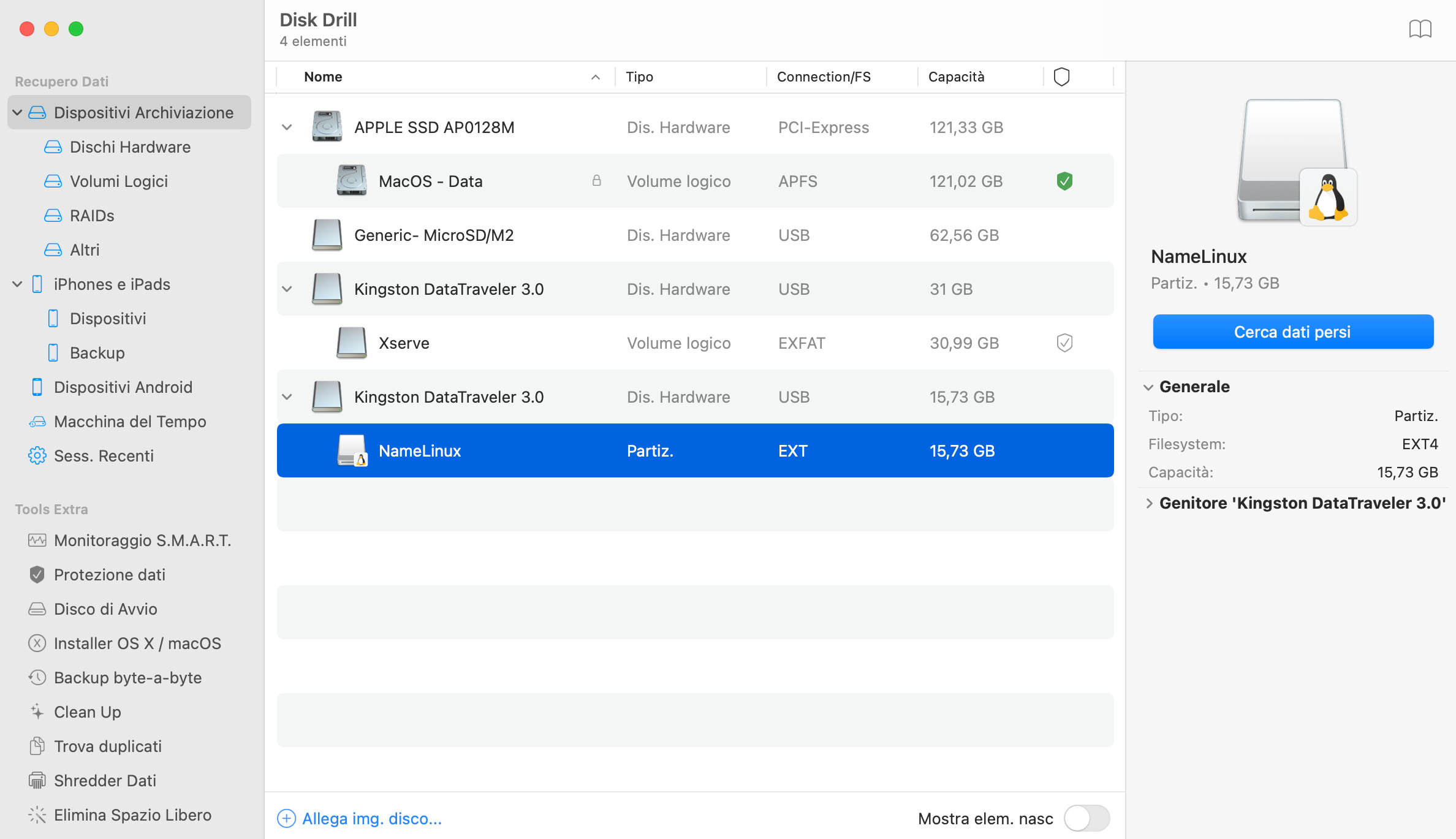Click the S.M.A.R.T. monitoring icon

coord(37,541)
